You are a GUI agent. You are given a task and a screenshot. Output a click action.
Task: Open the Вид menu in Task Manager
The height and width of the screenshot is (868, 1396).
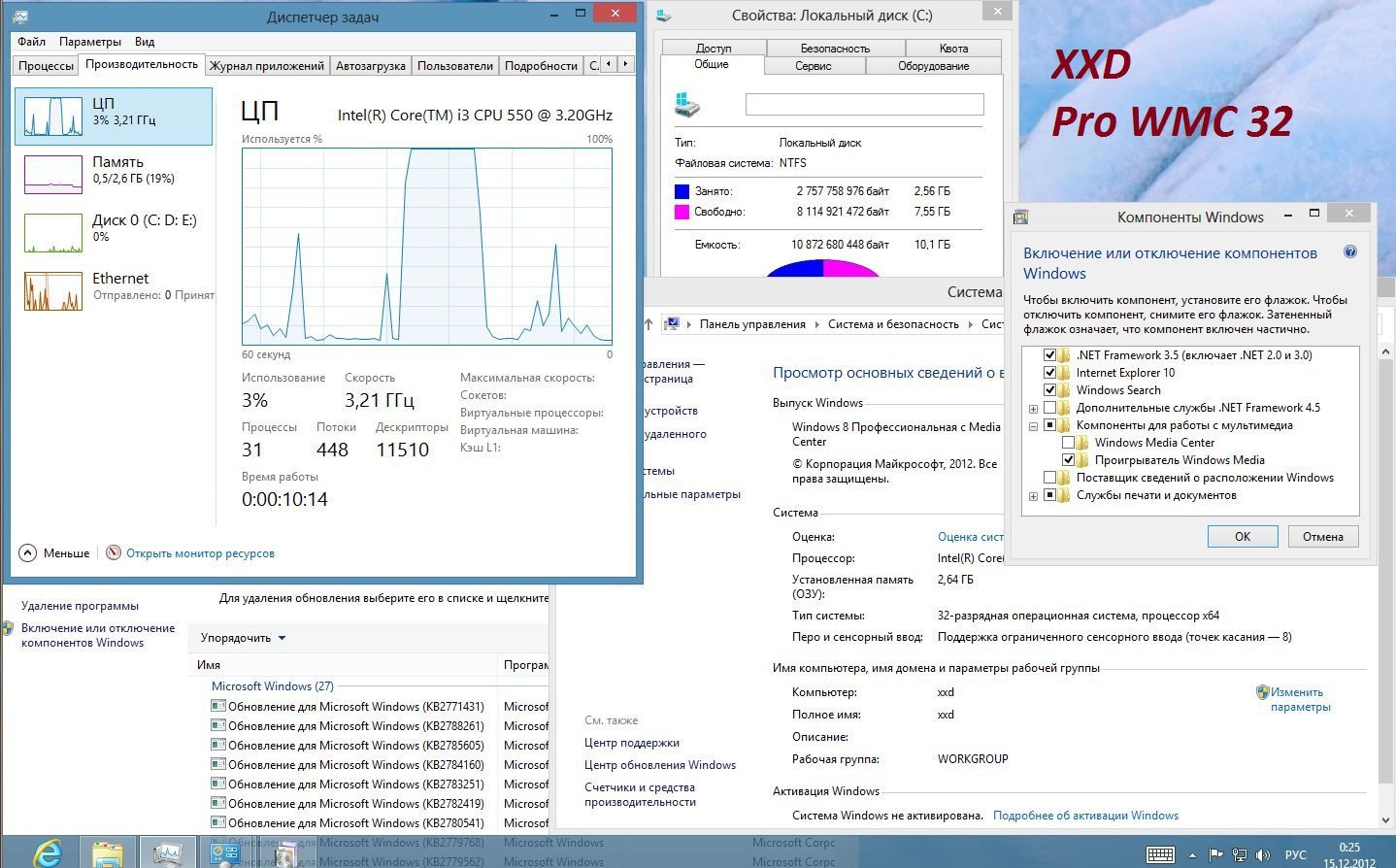pyautogui.click(x=145, y=42)
